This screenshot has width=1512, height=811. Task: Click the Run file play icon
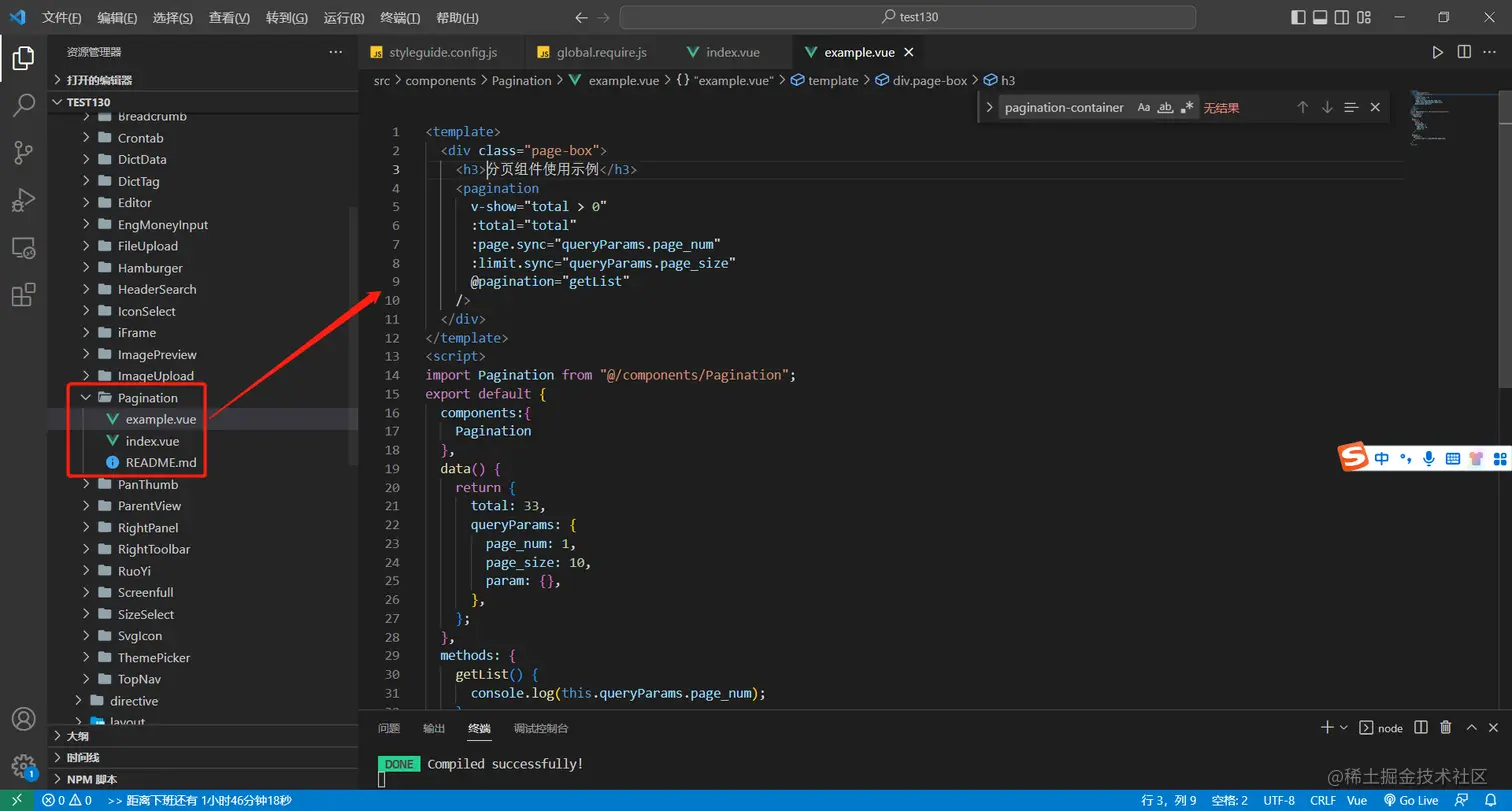click(1437, 52)
